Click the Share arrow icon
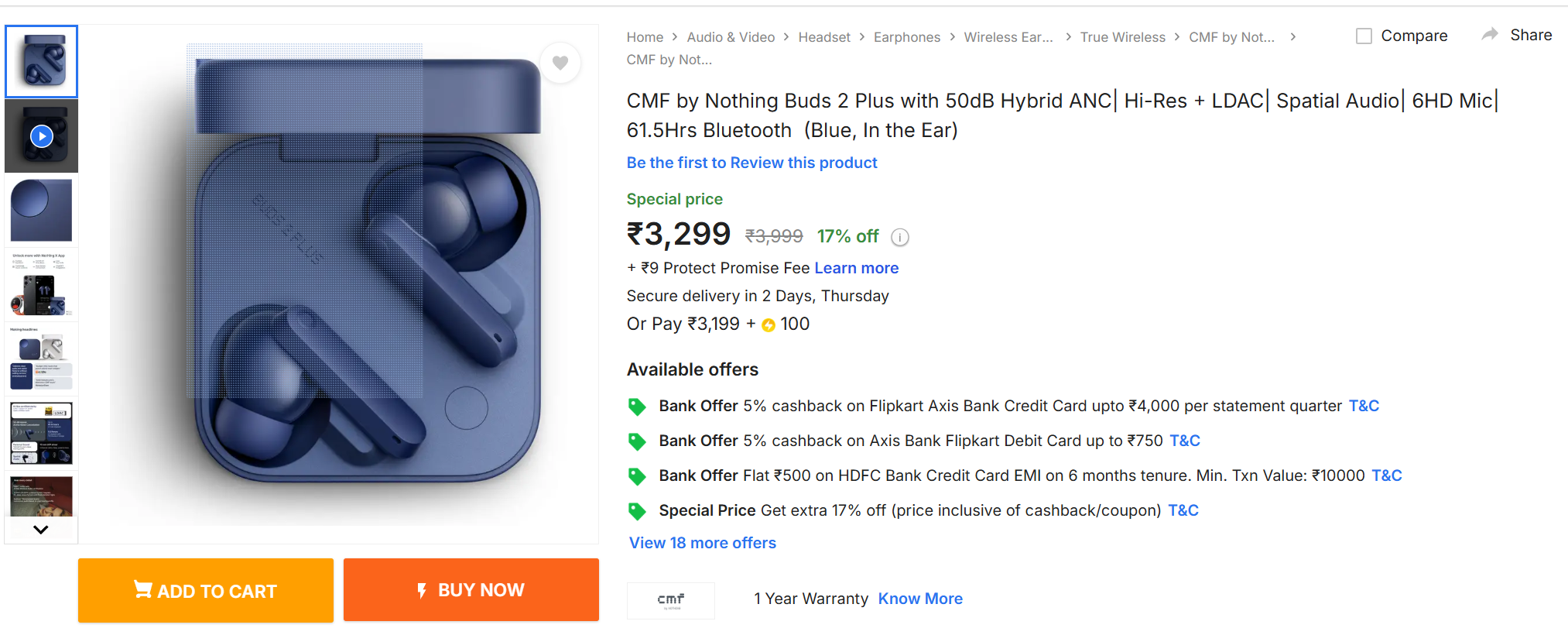The image size is (1568, 635). pyautogui.click(x=1490, y=35)
